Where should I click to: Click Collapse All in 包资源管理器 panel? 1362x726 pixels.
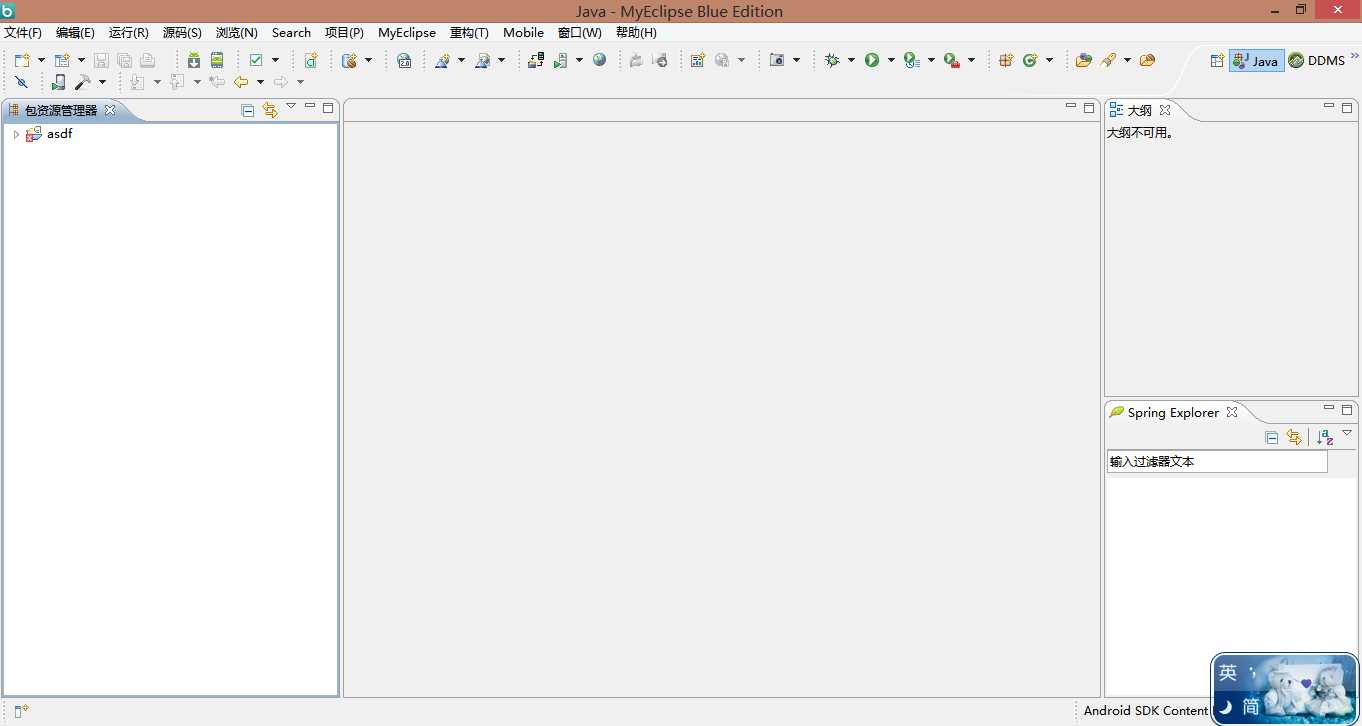point(248,110)
